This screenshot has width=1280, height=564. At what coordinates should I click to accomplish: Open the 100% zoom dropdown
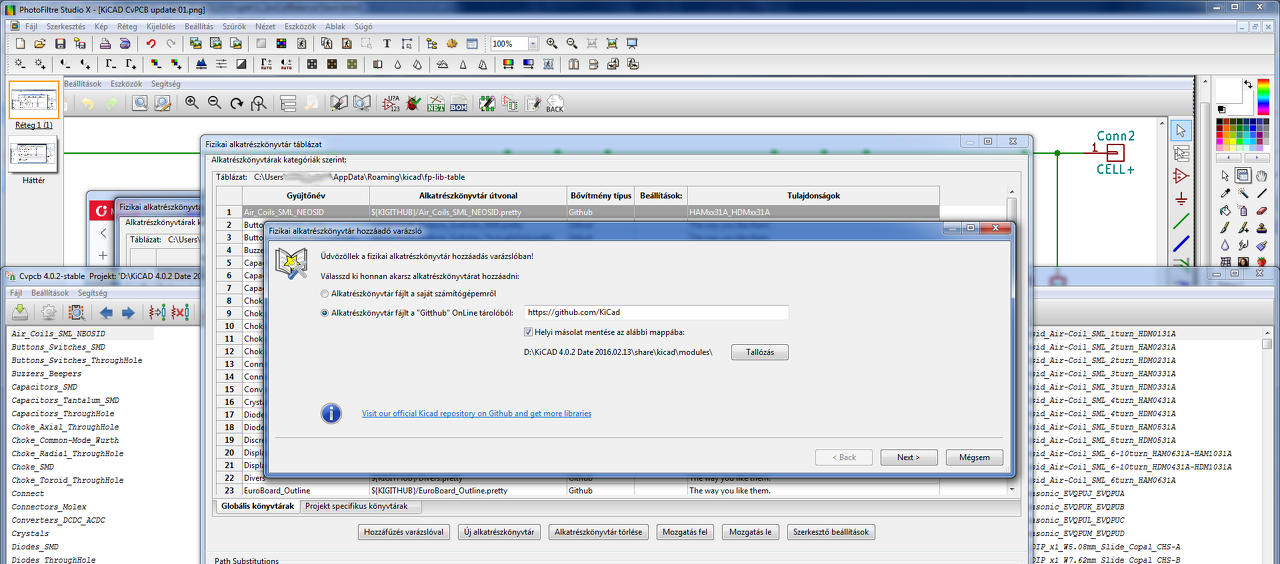coord(533,44)
